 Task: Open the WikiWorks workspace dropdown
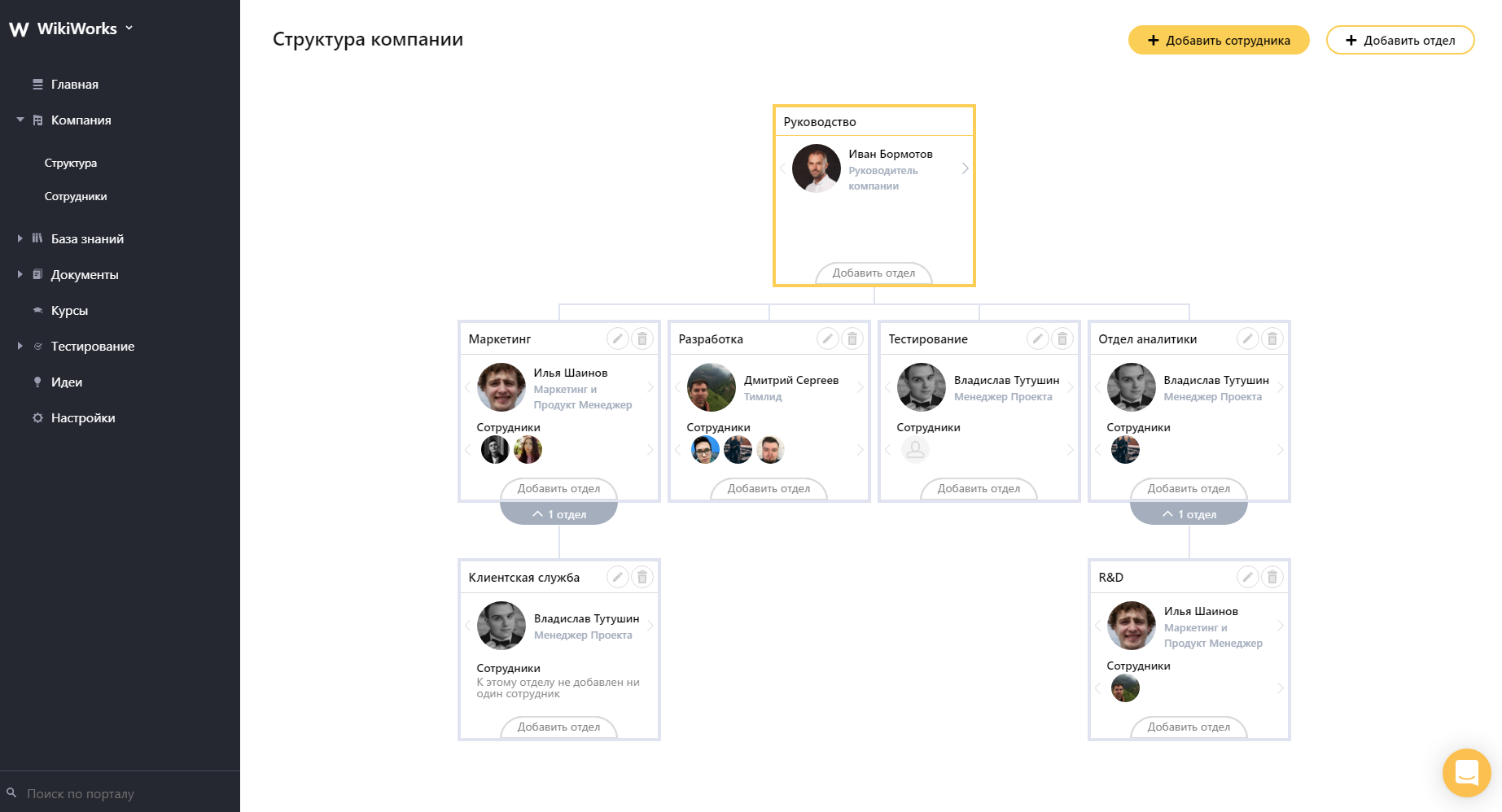point(129,28)
